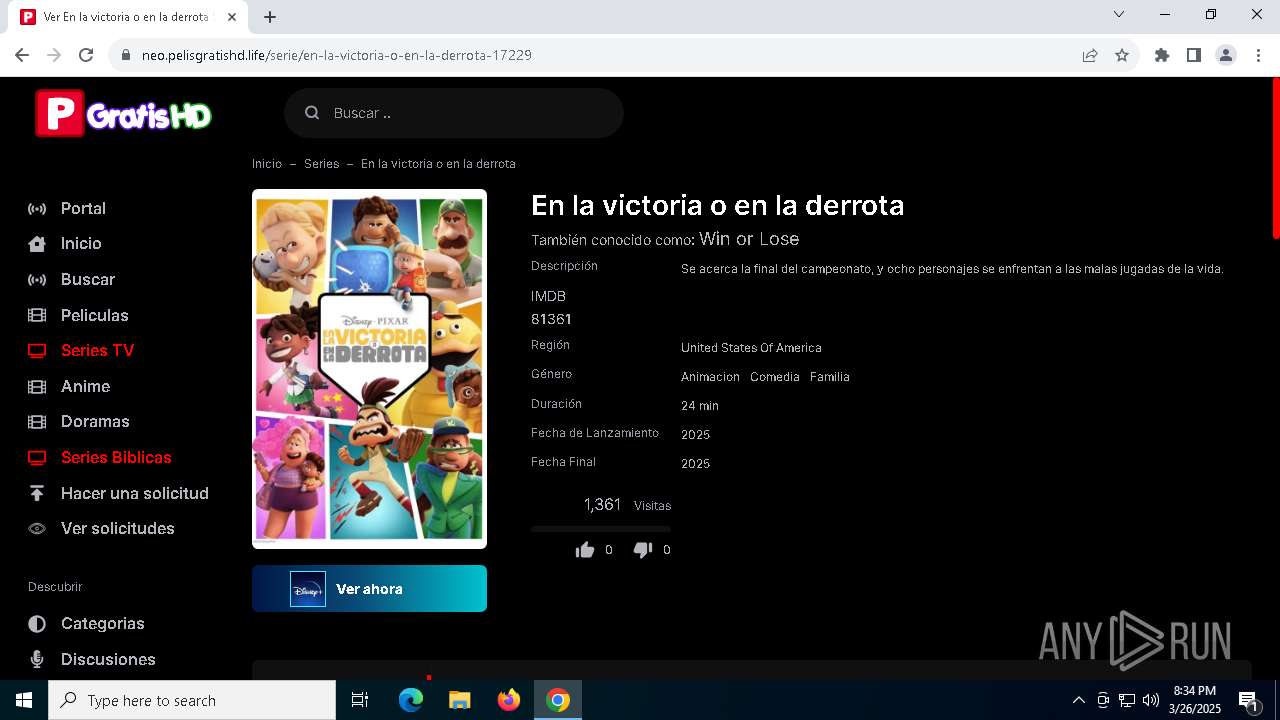Reload the page
This screenshot has width=1280, height=720.
[x=86, y=55]
